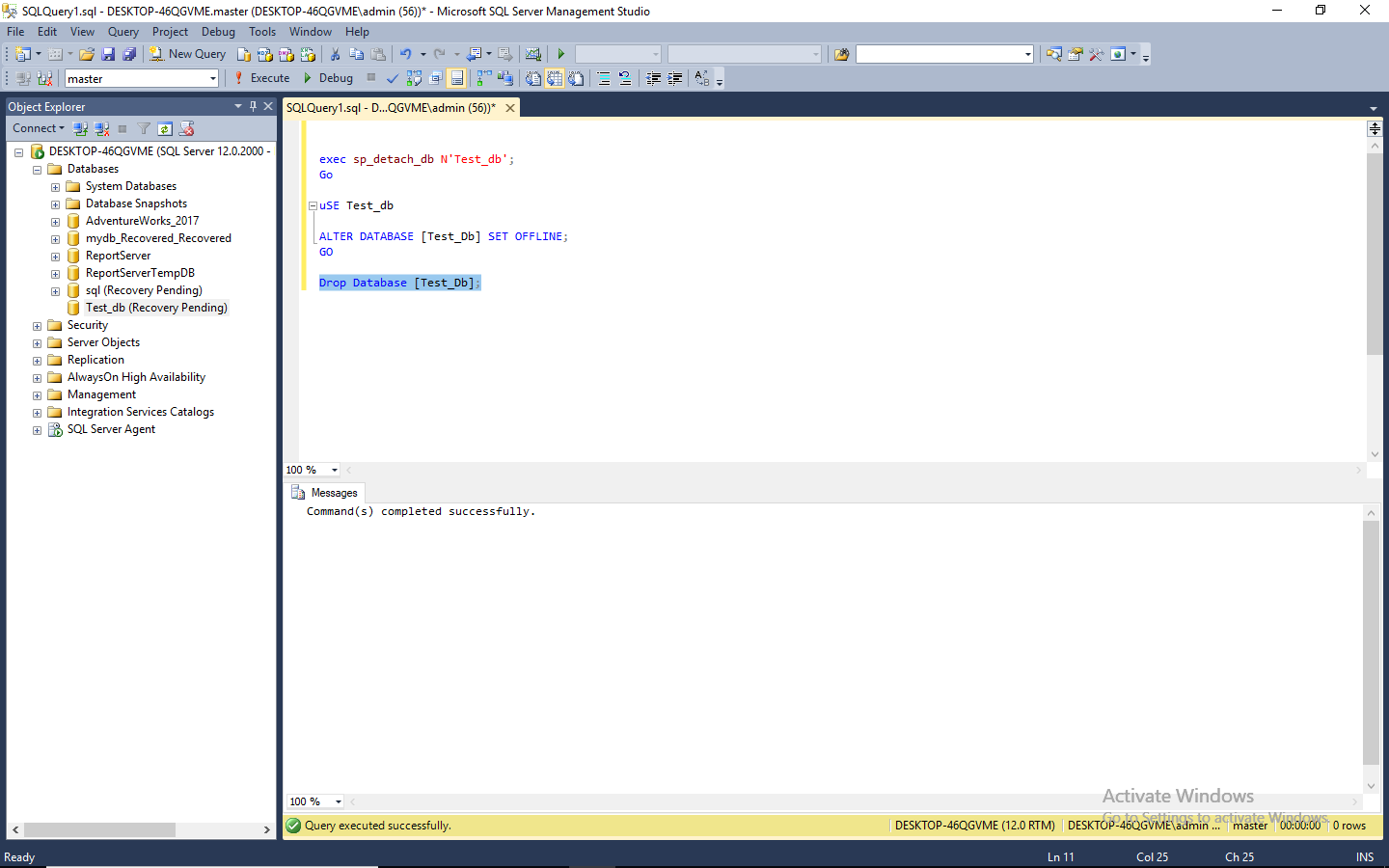Click the Save All icon
The width and height of the screenshot is (1389, 868).
point(129,54)
